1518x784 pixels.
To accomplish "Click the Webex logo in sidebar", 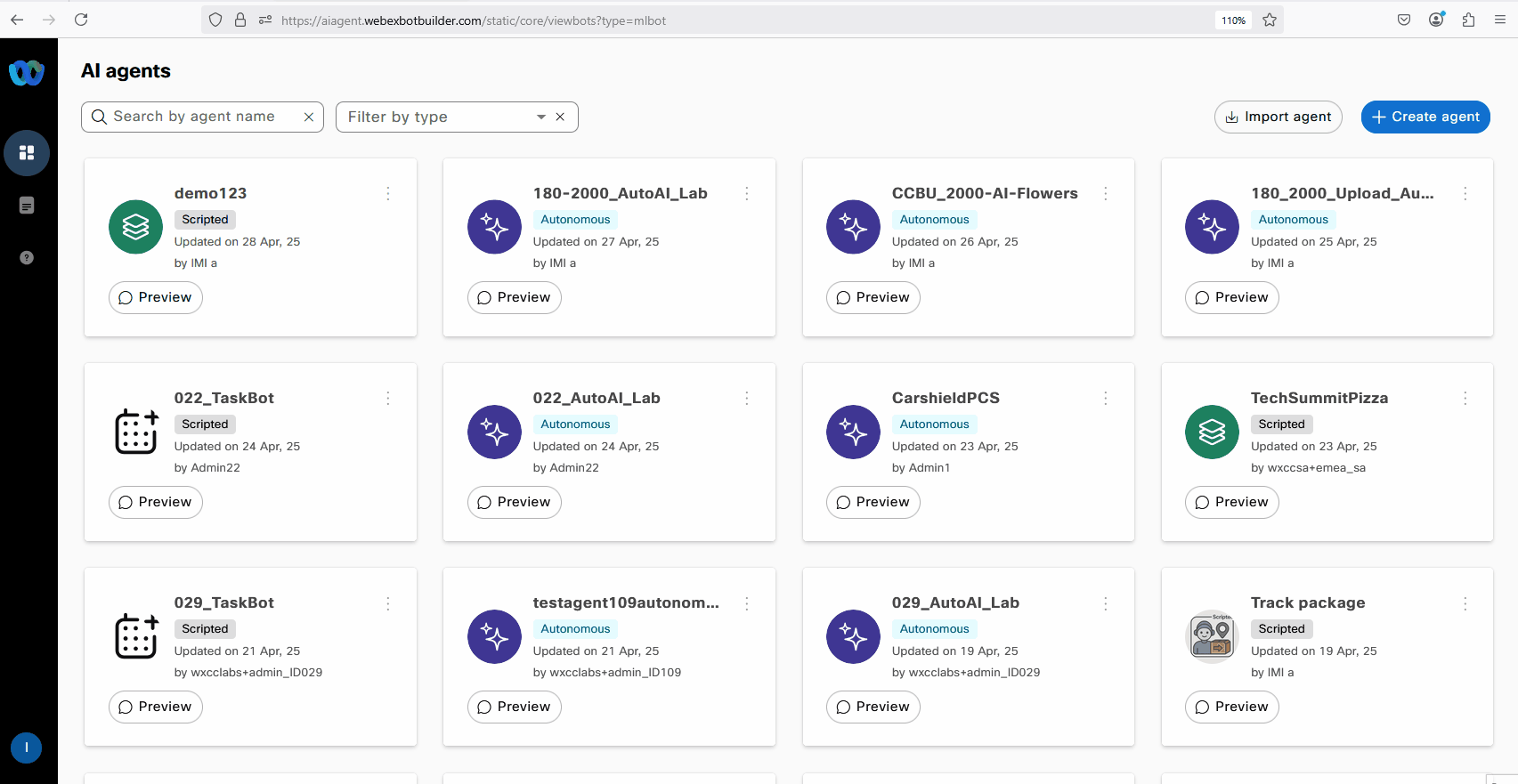I will [27, 72].
